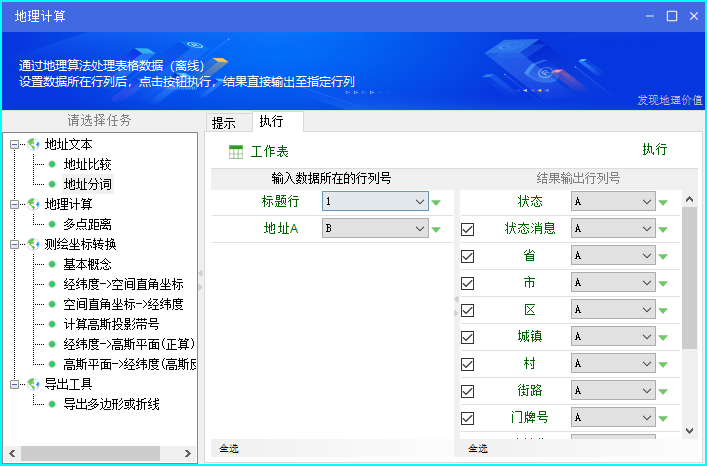The image size is (707, 466).
Task: Click green arrow in 城镇 row
Action: (663, 338)
